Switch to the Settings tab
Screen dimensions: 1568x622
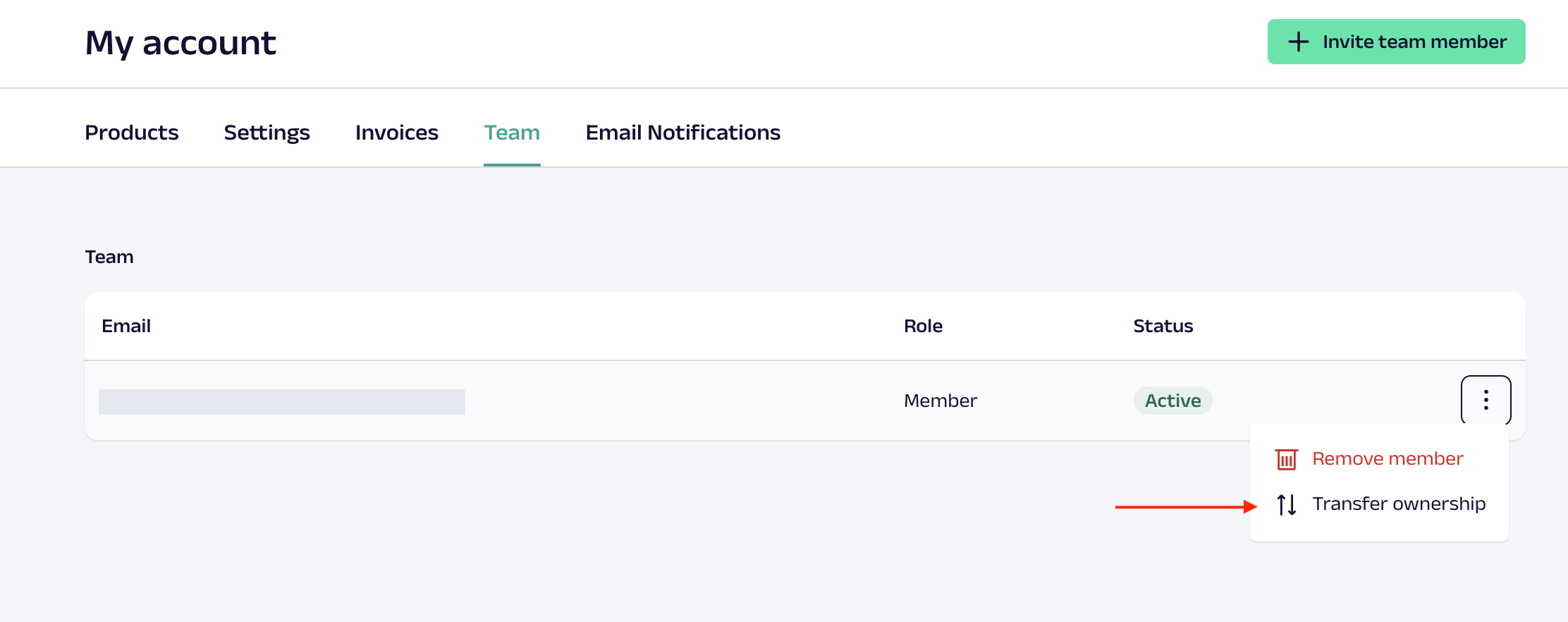(267, 133)
